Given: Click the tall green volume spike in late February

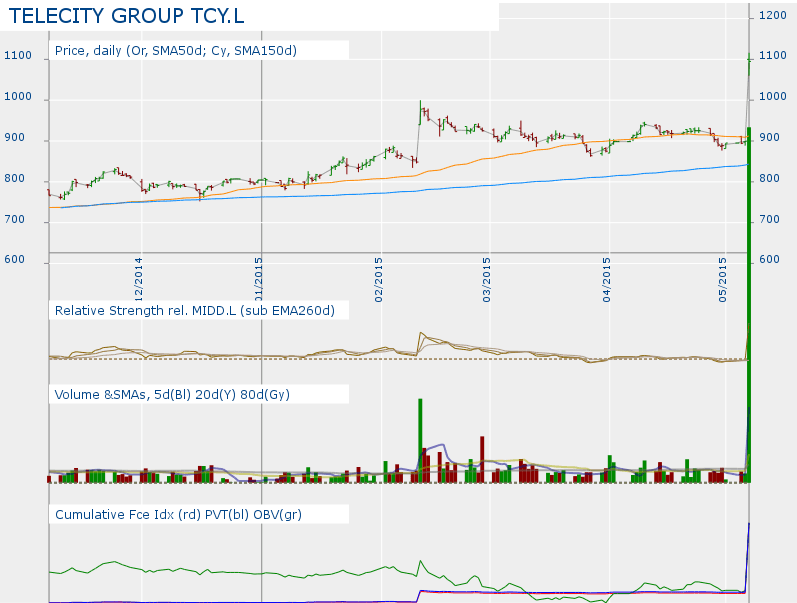Looking at the screenshot, I should [x=420, y=440].
